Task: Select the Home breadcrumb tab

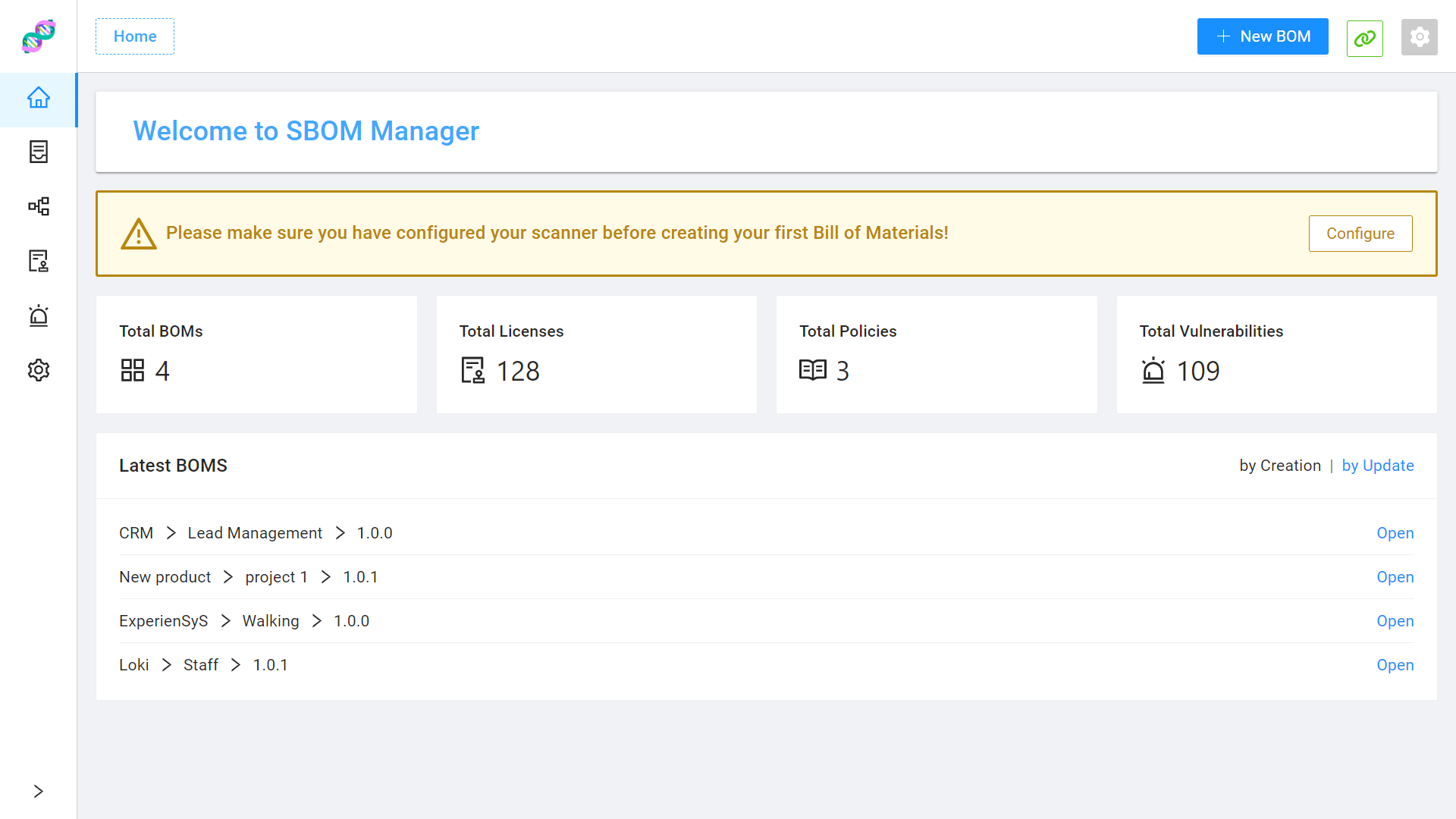Action: (x=135, y=36)
